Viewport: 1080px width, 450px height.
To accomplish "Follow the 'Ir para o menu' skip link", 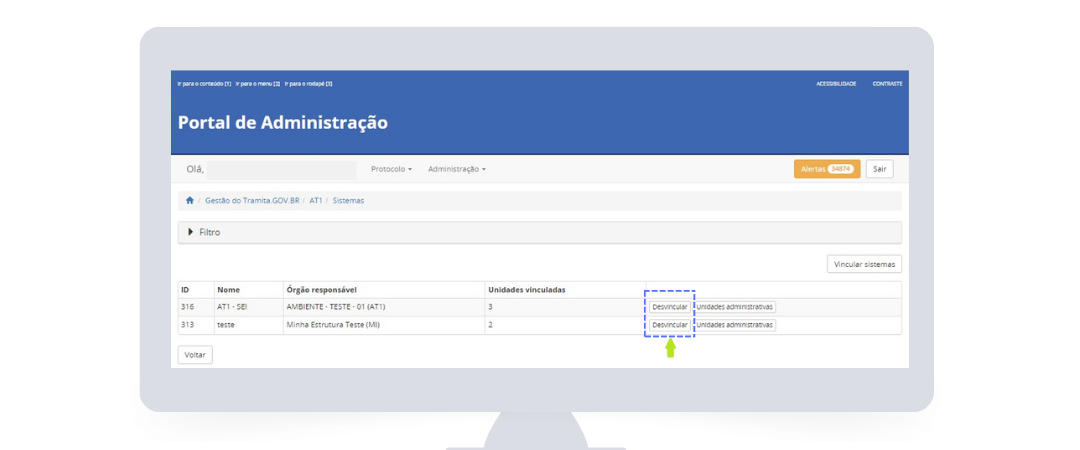I will pos(258,84).
